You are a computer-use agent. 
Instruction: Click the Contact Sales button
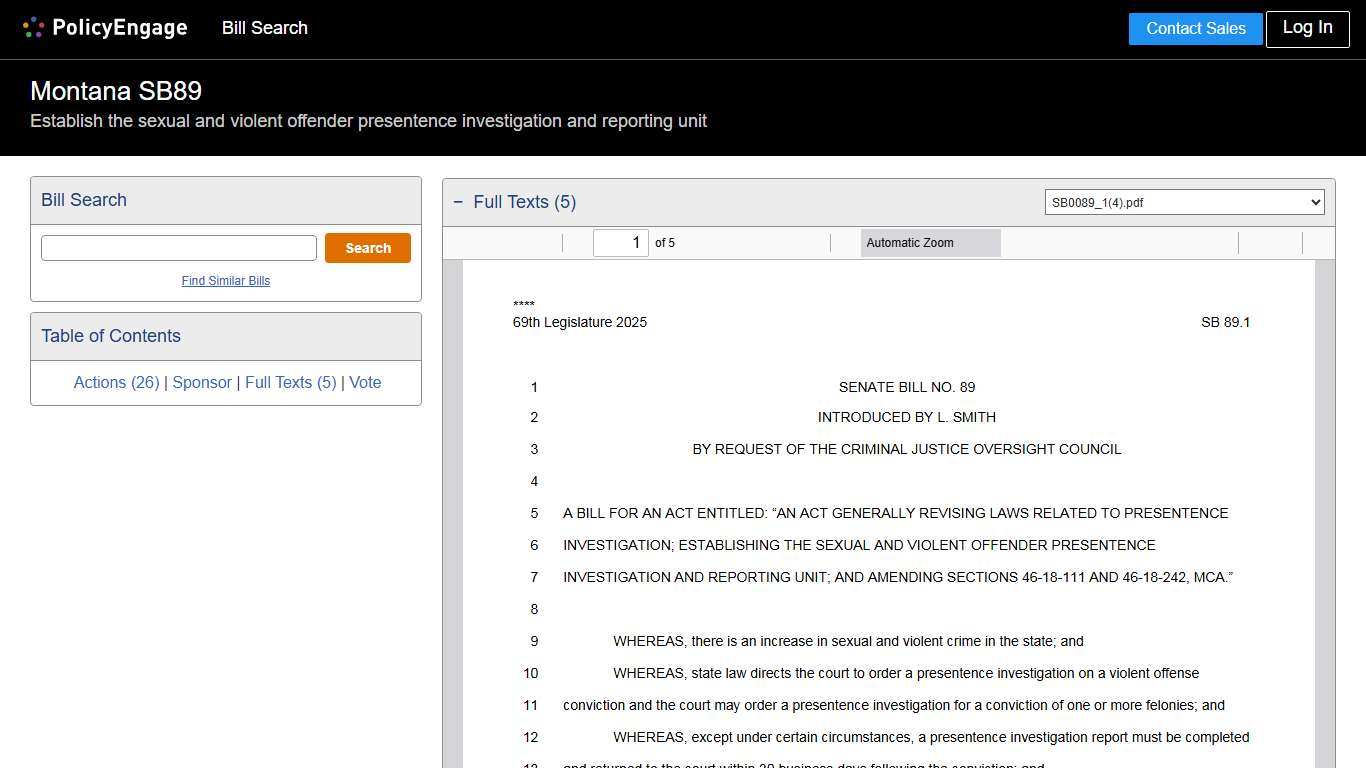click(1195, 28)
